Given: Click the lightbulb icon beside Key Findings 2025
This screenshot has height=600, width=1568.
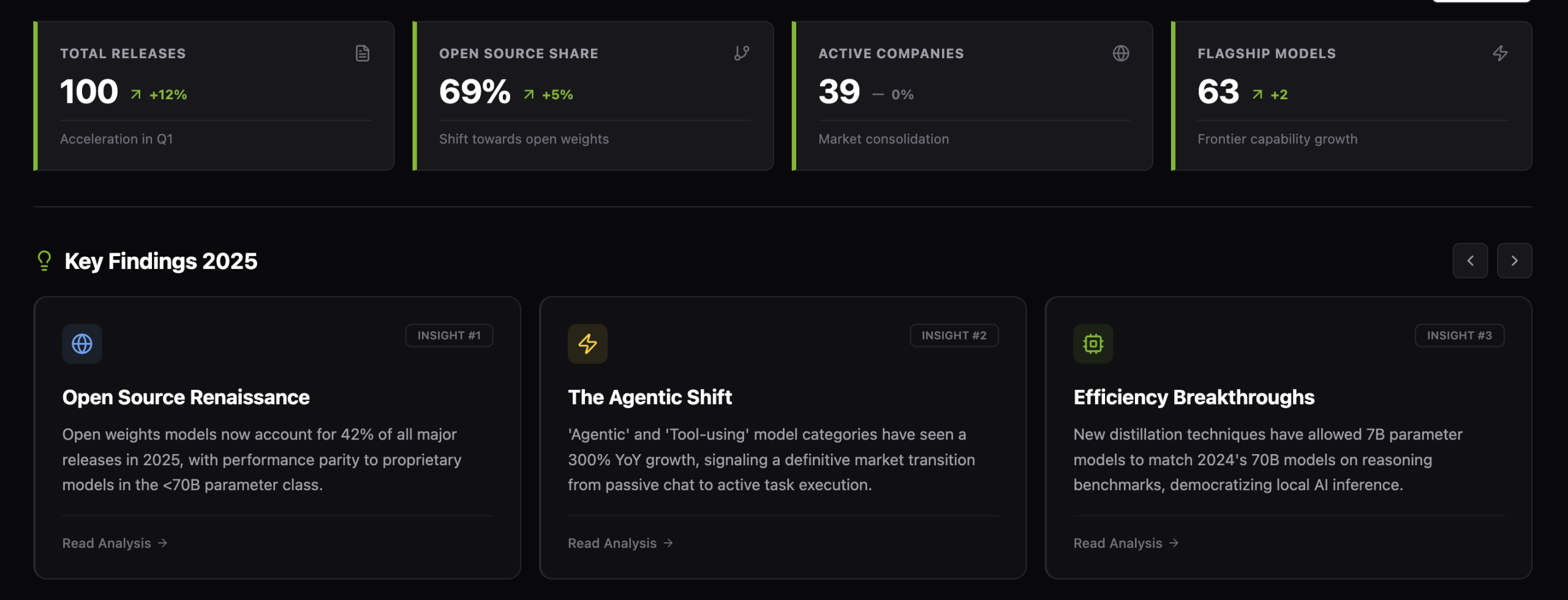Looking at the screenshot, I should tap(44, 261).
